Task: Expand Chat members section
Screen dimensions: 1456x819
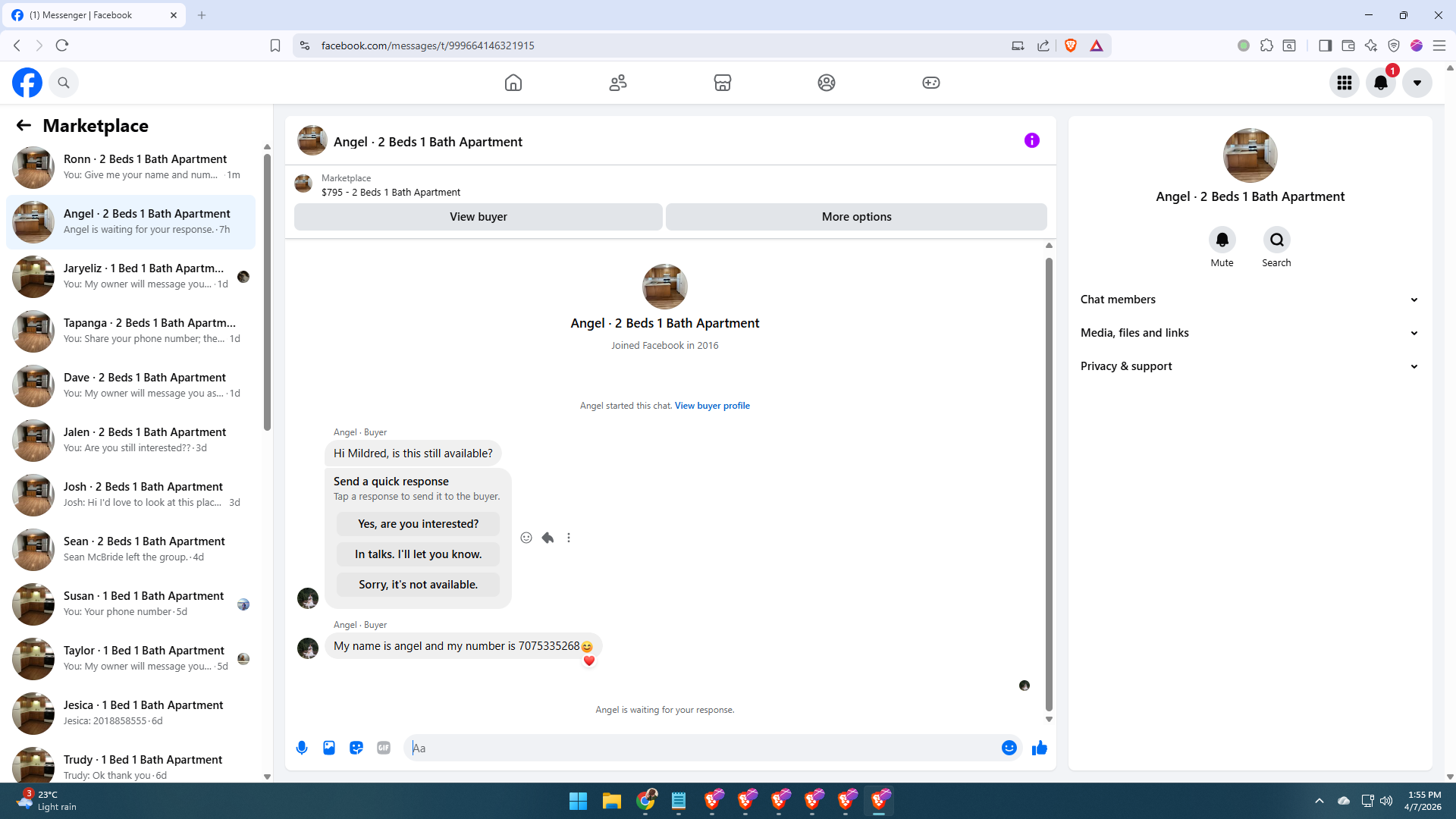Action: point(1250,300)
